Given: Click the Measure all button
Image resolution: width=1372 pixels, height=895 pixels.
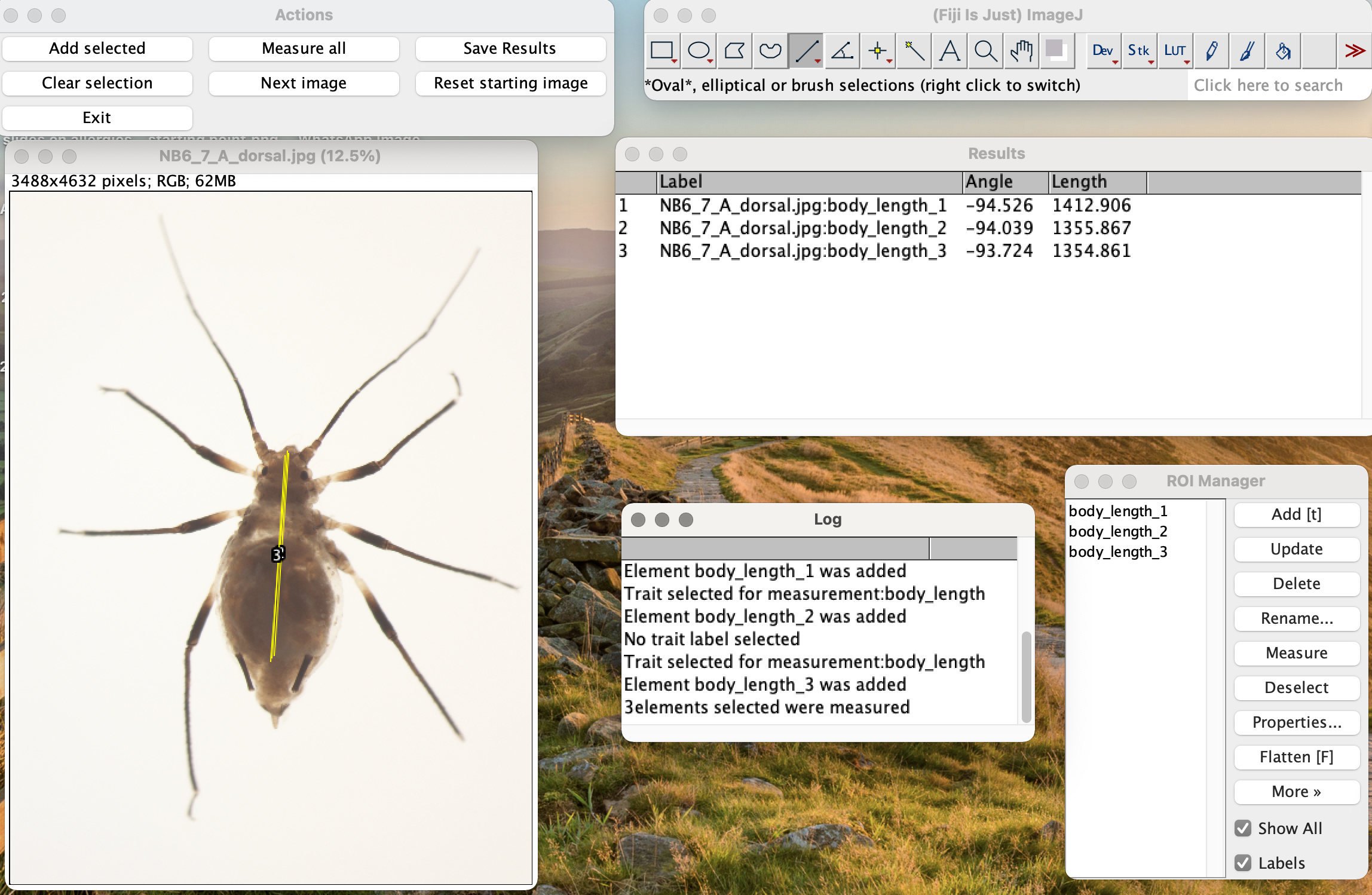Looking at the screenshot, I should tap(304, 48).
